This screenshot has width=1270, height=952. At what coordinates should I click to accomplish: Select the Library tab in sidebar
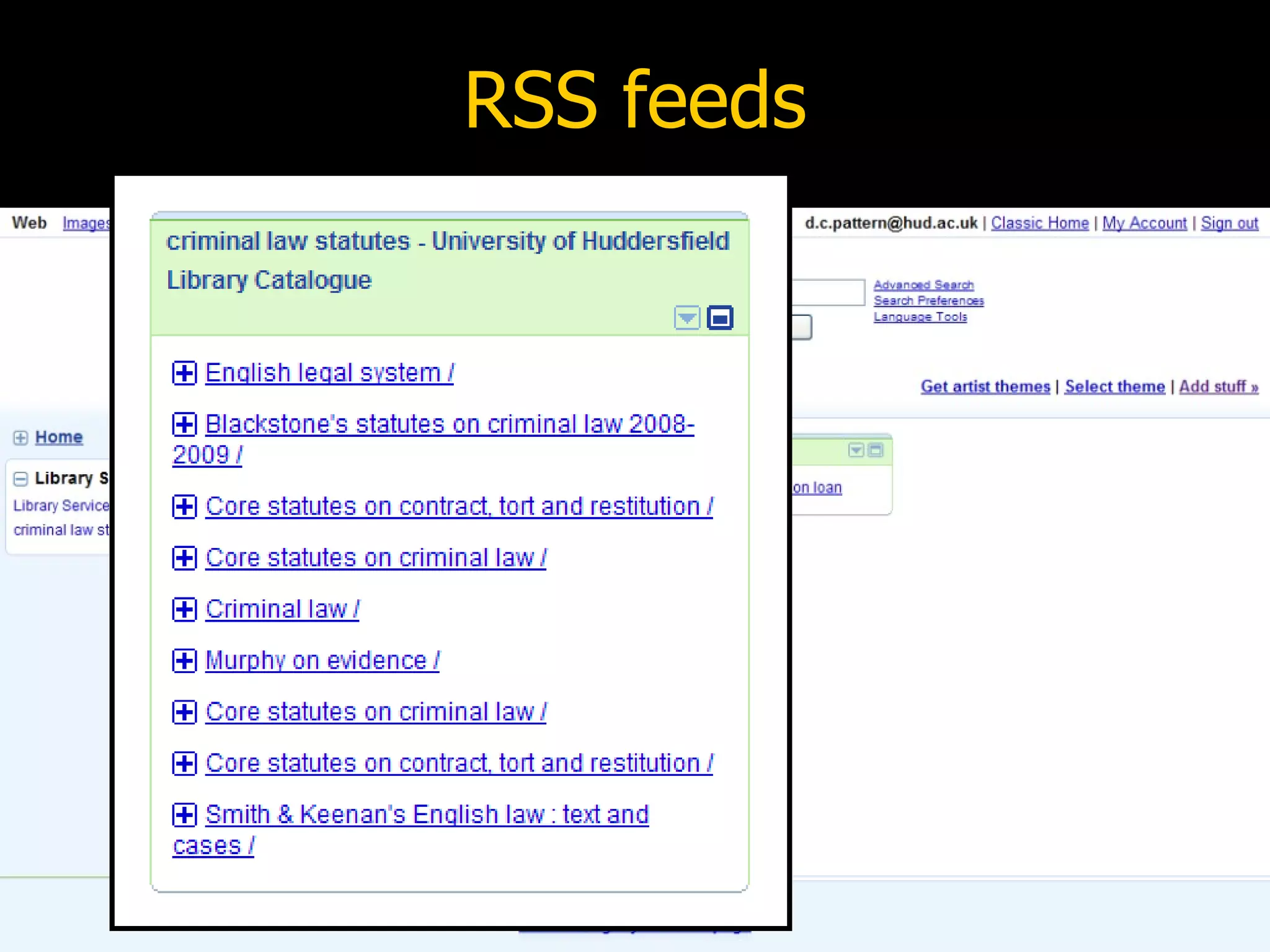tap(71, 478)
